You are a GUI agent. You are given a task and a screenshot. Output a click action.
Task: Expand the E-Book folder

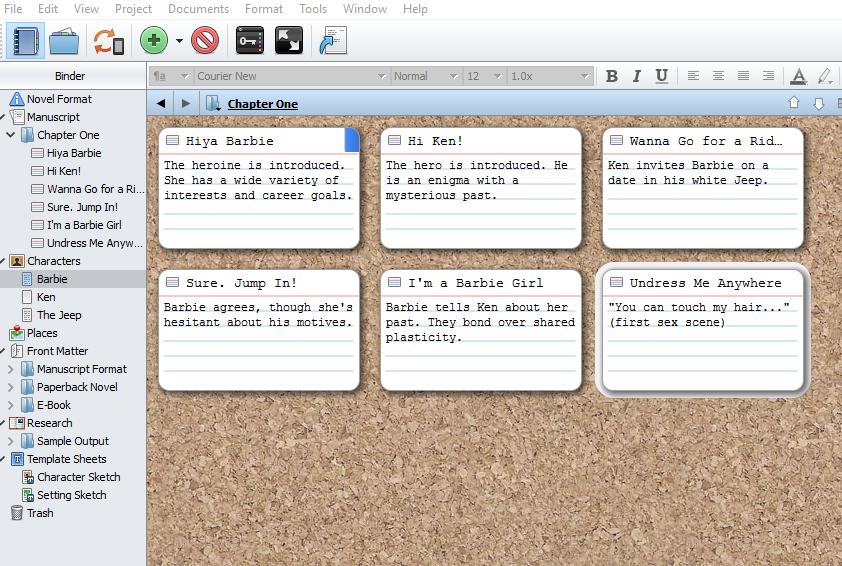pos(11,405)
